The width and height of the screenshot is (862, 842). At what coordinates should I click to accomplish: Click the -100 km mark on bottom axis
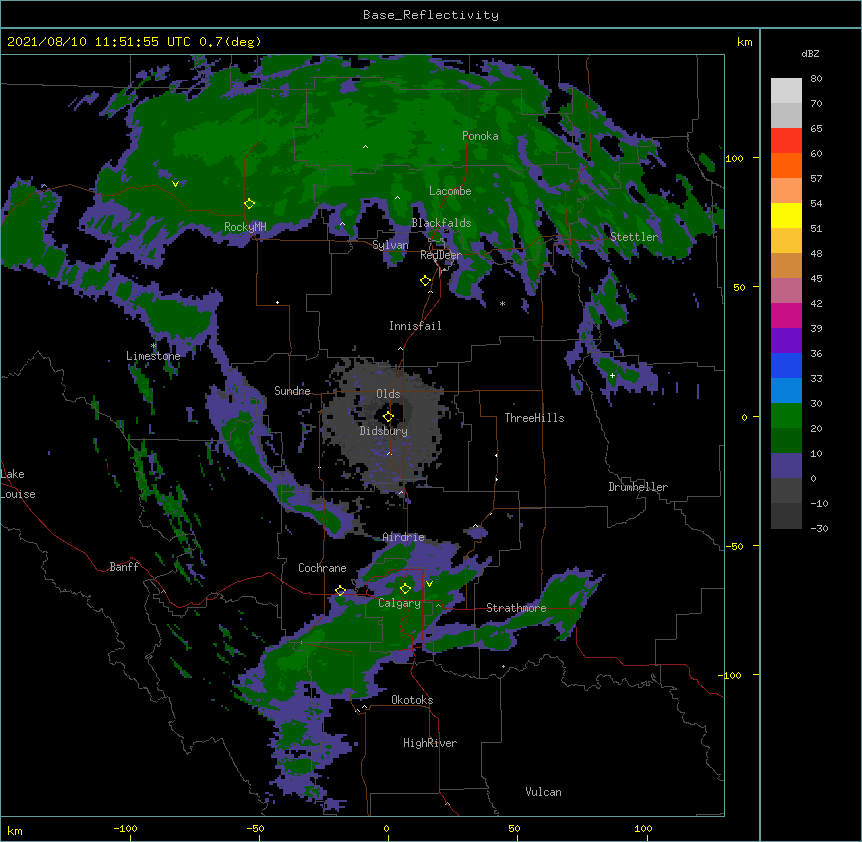pyautogui.click(x=125, y=828)
